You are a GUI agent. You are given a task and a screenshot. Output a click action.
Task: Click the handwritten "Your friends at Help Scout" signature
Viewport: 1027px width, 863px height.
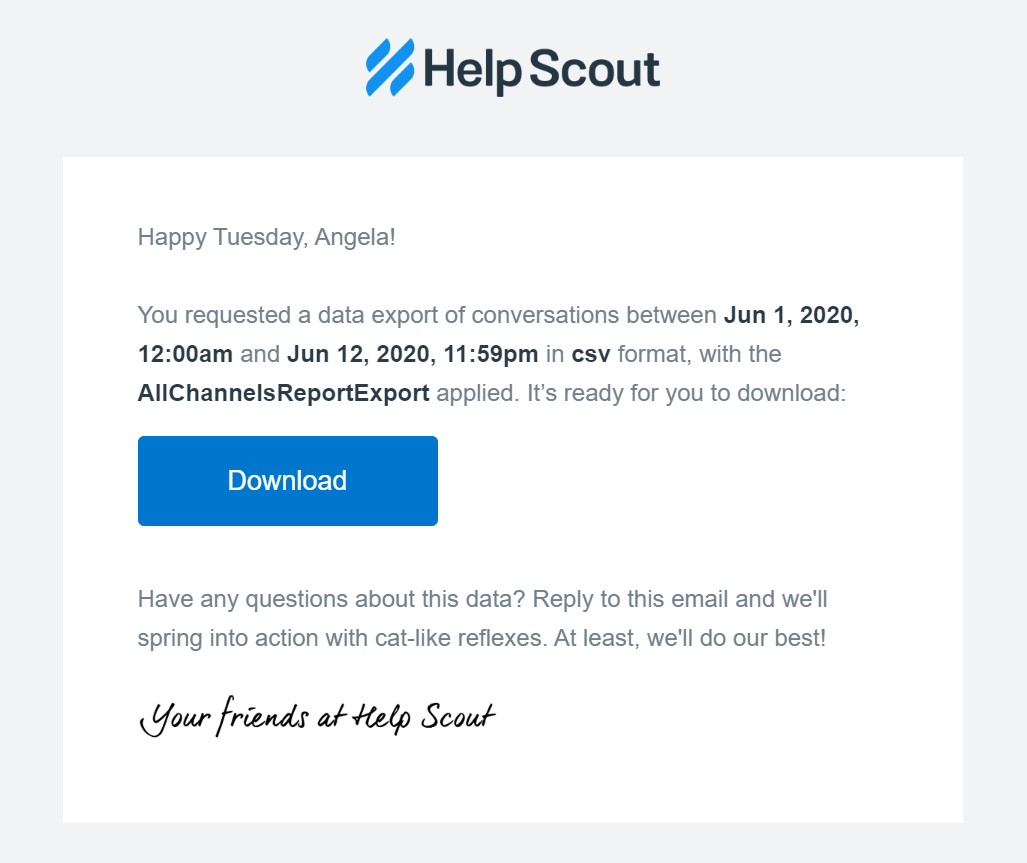pos(316,717)
